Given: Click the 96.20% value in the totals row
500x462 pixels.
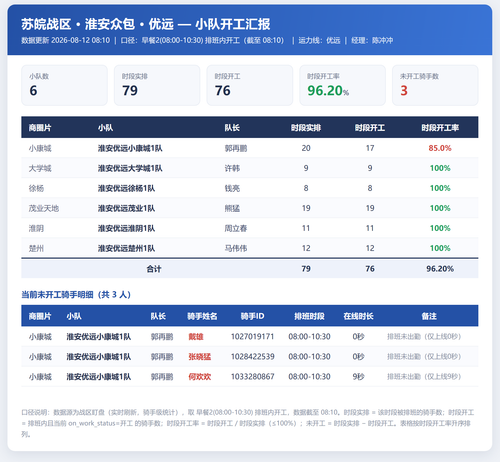Looking at the screenshot, I should pos(440,269).
